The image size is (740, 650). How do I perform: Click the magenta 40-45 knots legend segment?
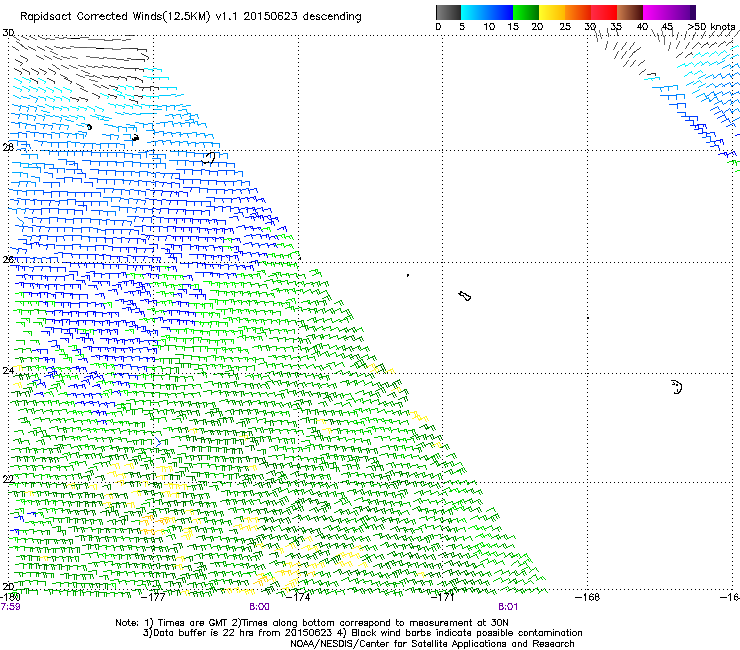point(656,12)
